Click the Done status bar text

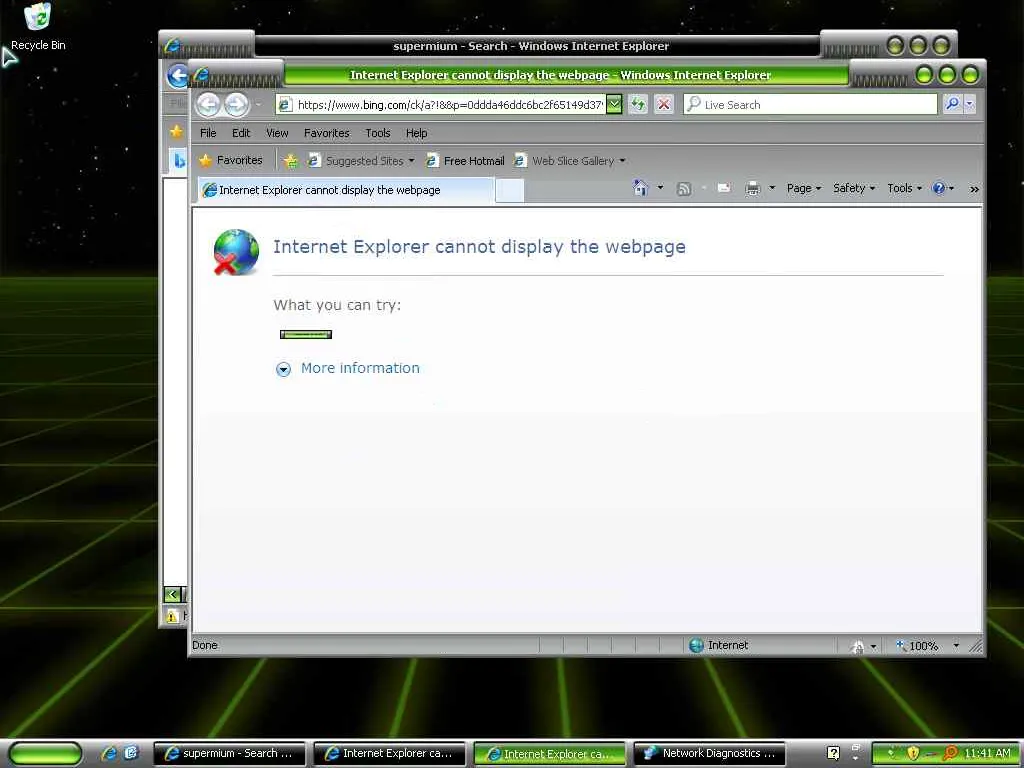click(x=204, y=645)
